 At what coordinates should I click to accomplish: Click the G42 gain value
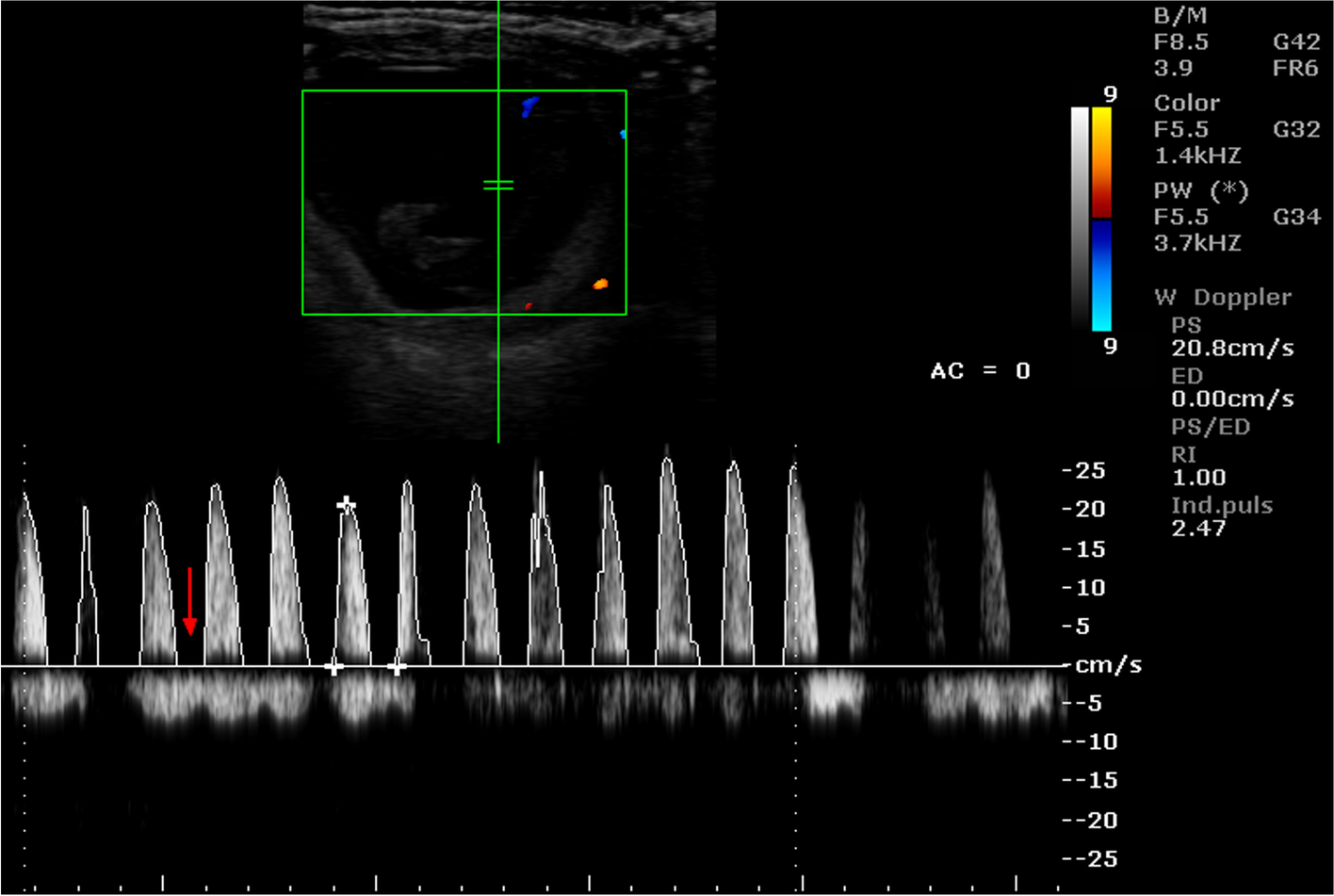pyautogui.click(x=1296, y=42)
